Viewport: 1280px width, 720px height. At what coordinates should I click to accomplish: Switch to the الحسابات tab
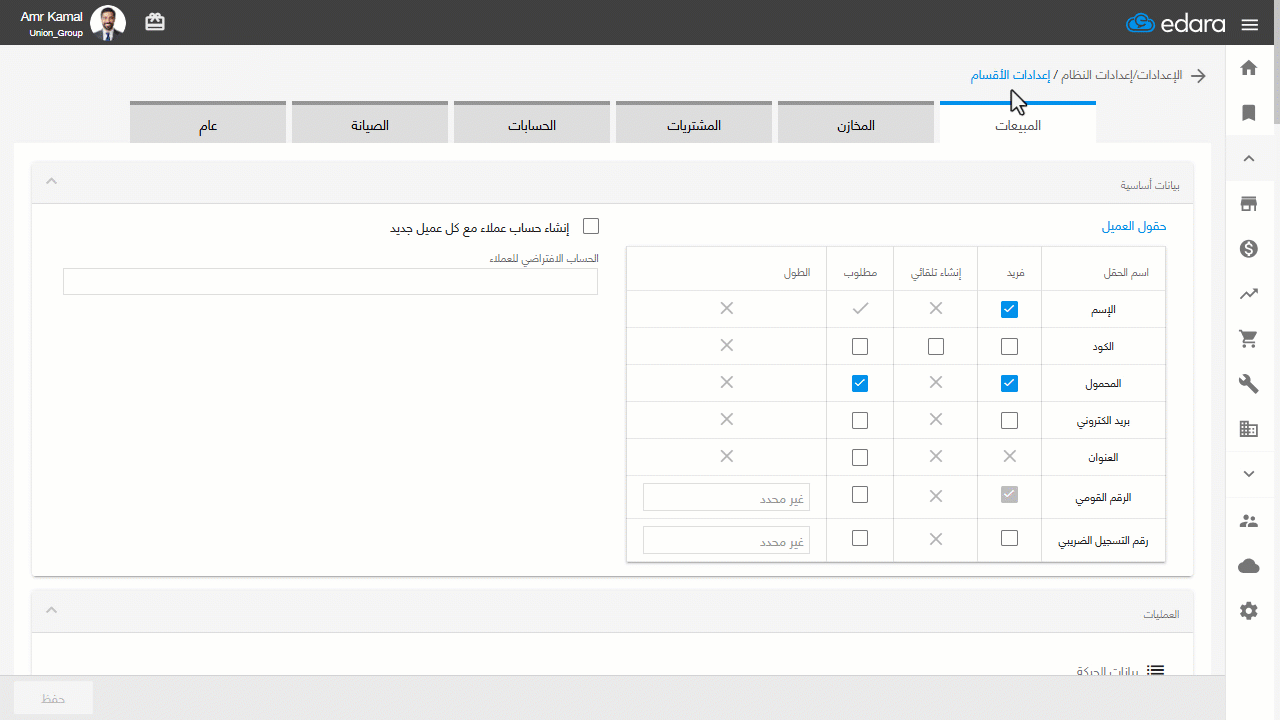tap(532, 124)
